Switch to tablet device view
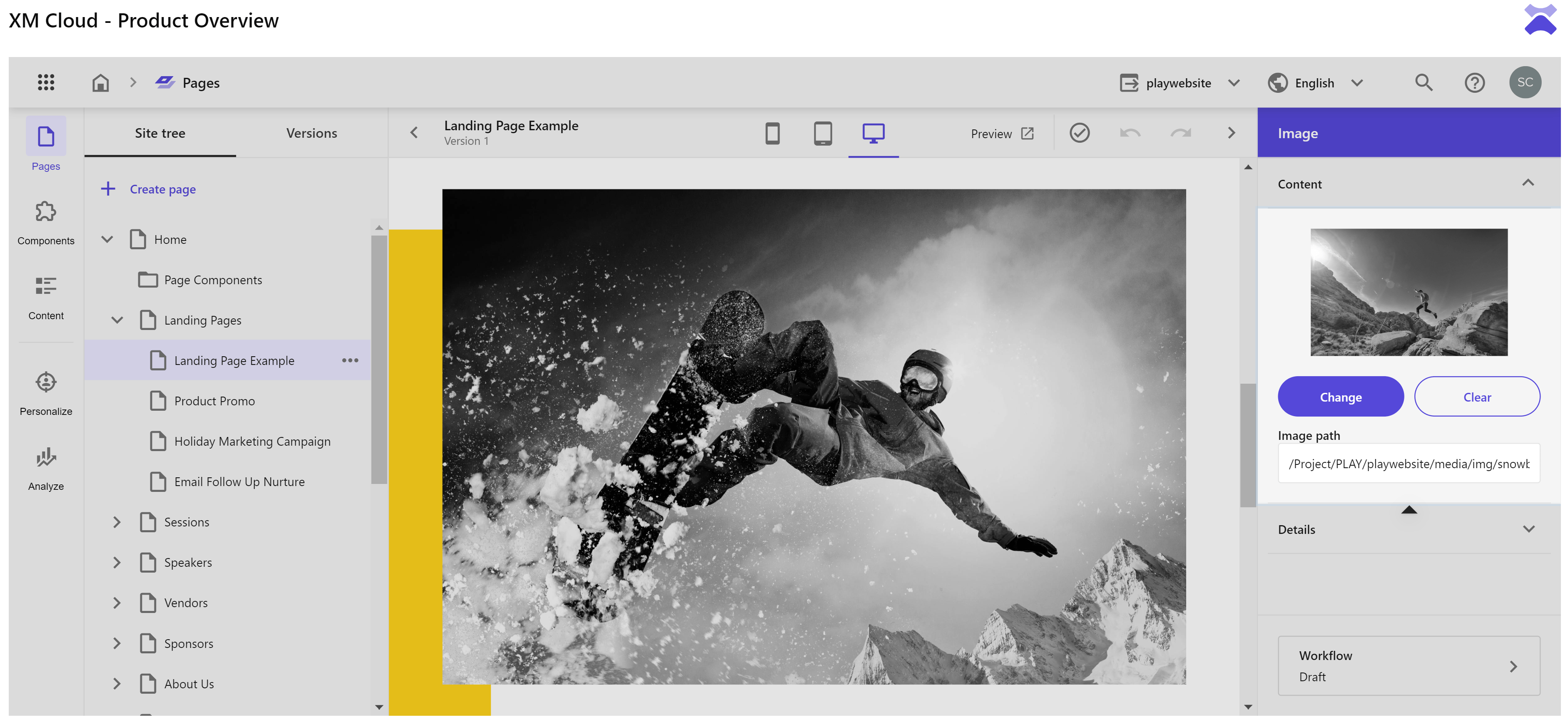Viewport: 1568px width, 727px height. point(822,133)
